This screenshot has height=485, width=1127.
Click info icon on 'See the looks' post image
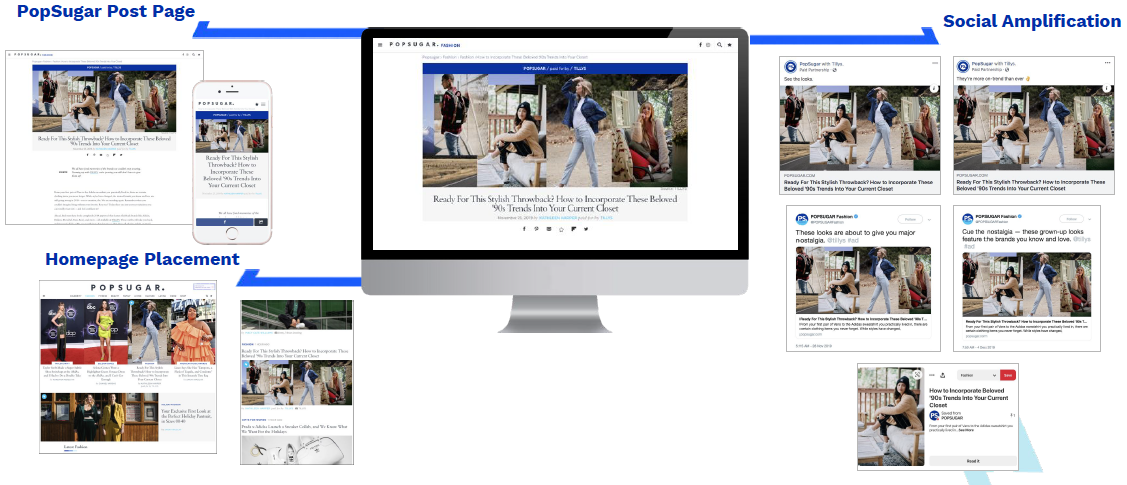(934, 88)
